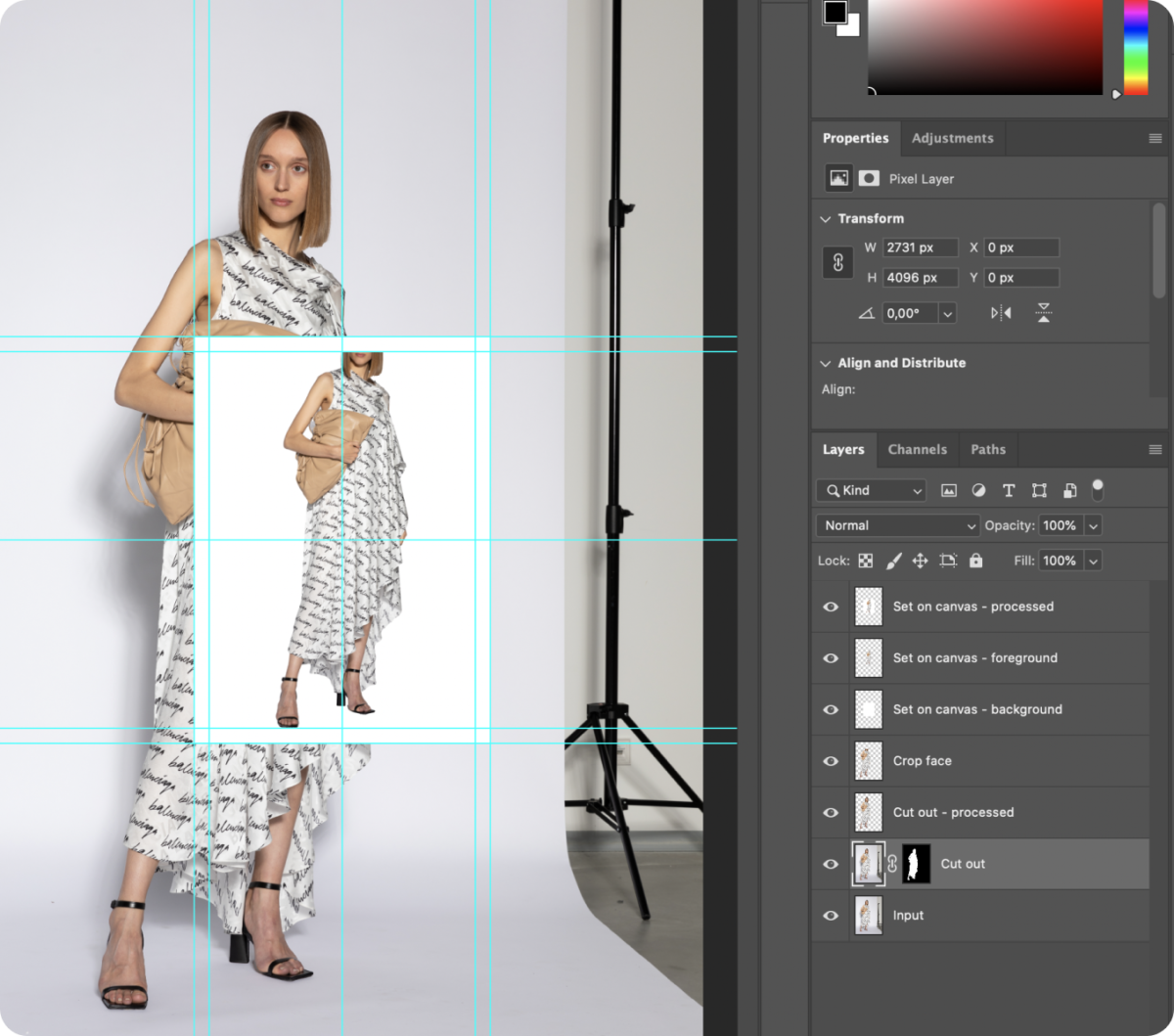Switch to the Channels tab

917,450
